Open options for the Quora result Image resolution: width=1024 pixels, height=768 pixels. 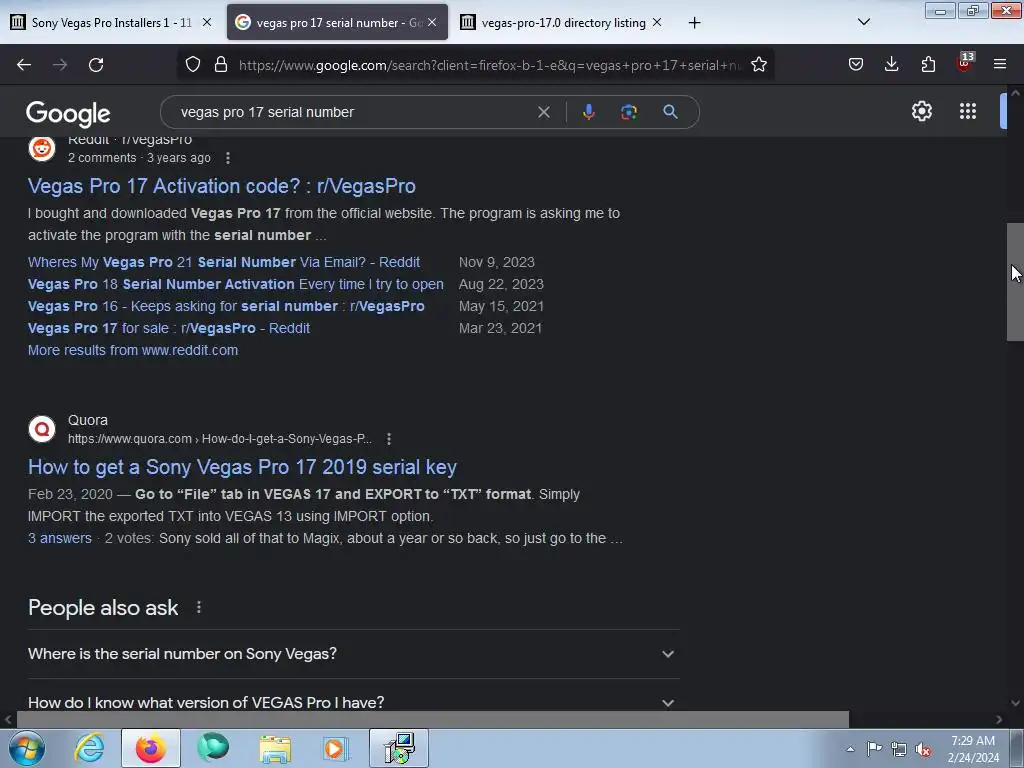click(389, 439)
